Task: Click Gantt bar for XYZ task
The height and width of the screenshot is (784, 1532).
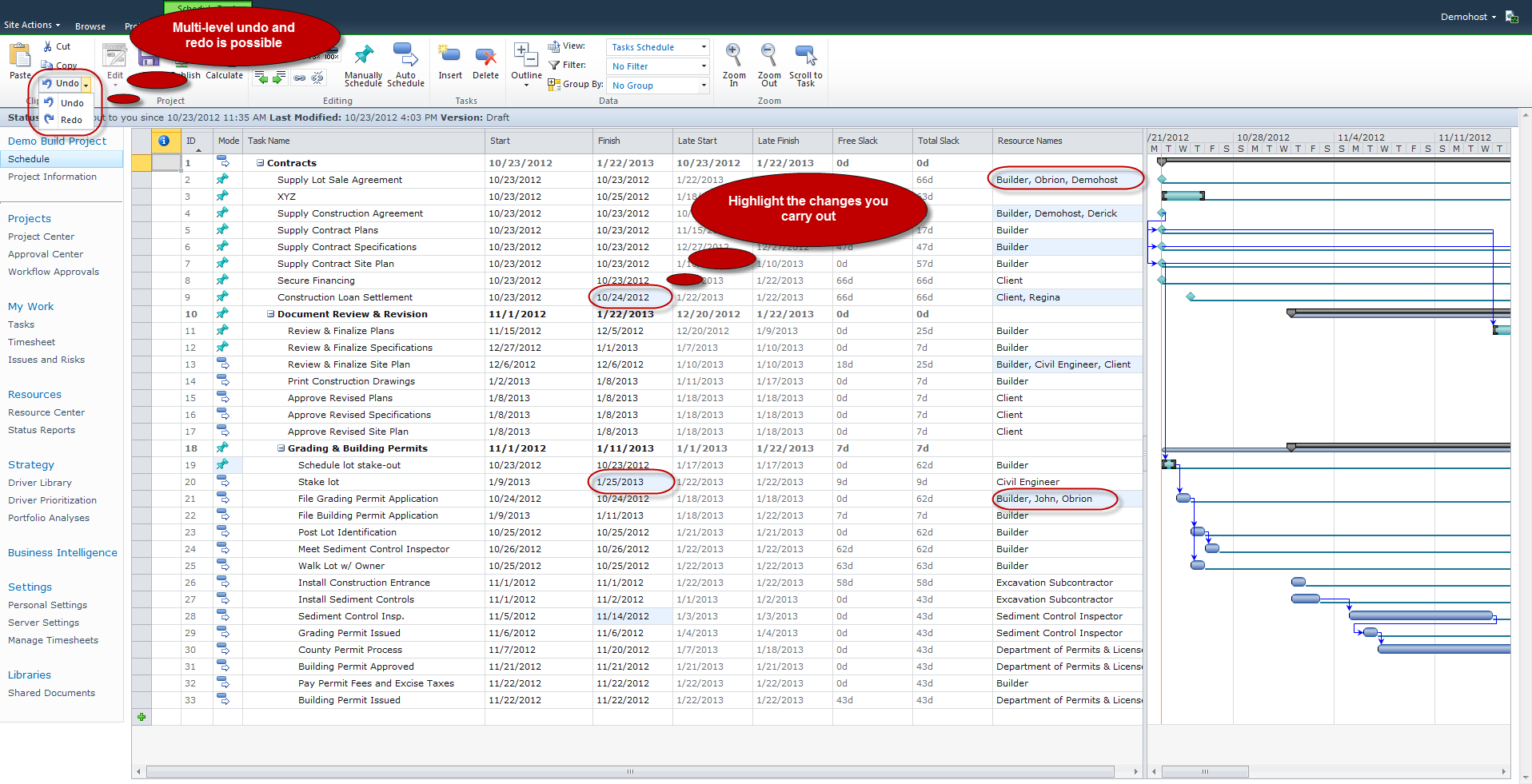Action: 1183,196
